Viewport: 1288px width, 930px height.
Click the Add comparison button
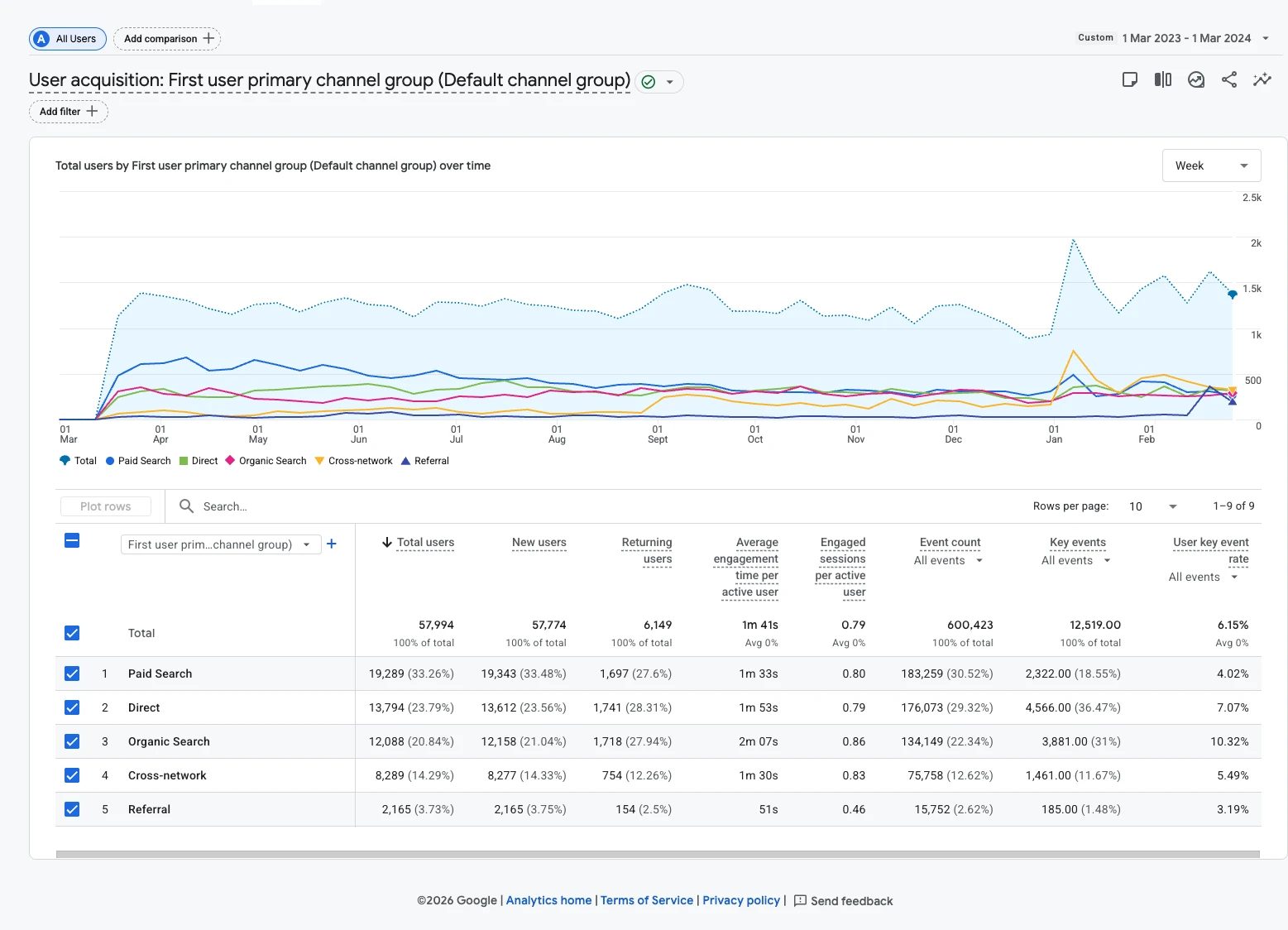[167, 39]
